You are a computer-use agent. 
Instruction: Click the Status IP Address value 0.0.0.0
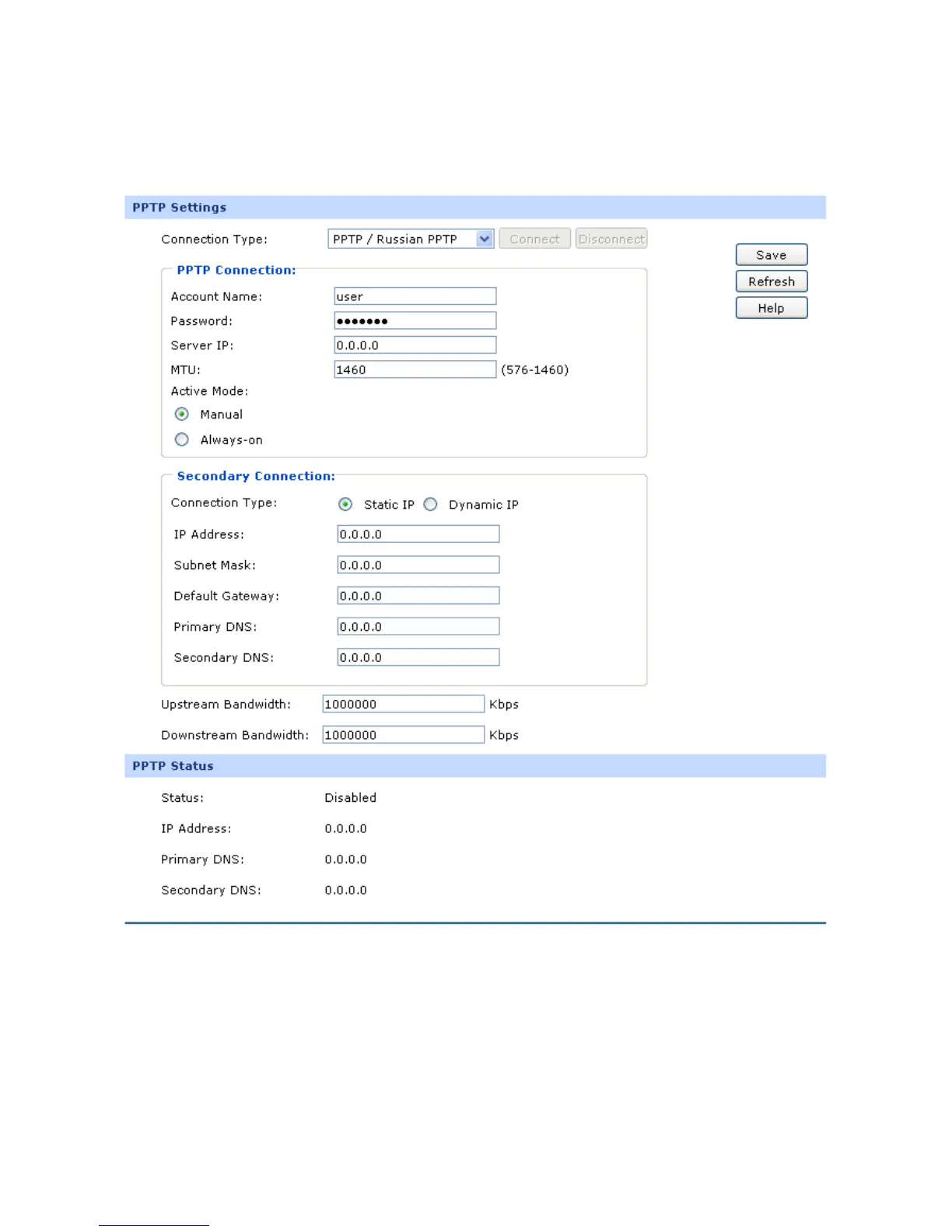tap(346, 829)
